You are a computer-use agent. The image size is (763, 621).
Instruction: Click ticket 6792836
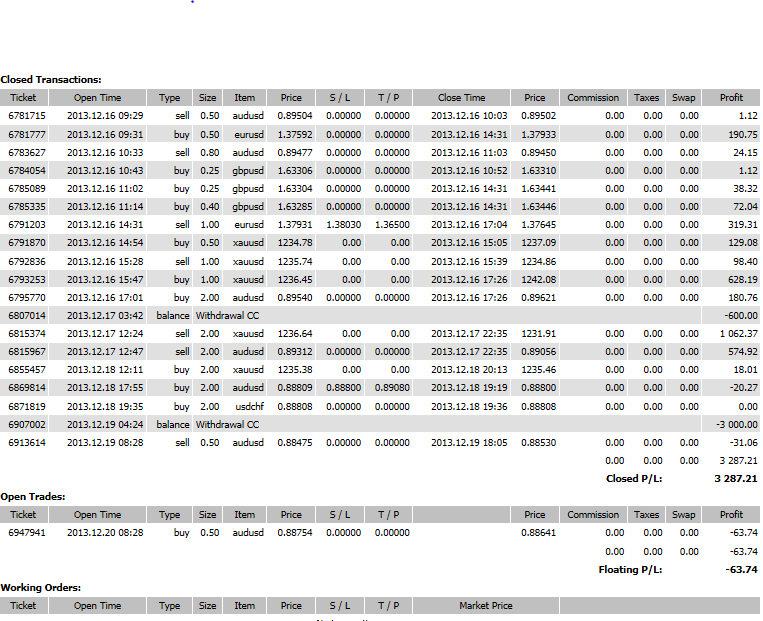click(x=27, y=261)
